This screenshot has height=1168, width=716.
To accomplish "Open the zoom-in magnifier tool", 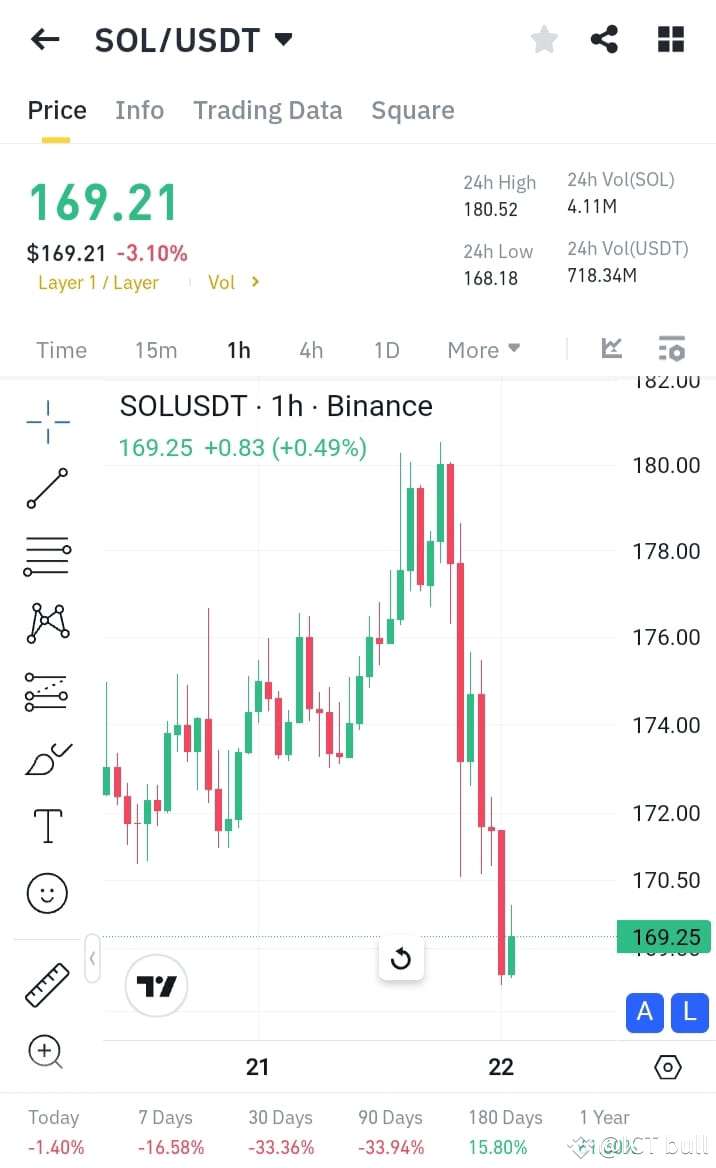I will point(44,1052).
